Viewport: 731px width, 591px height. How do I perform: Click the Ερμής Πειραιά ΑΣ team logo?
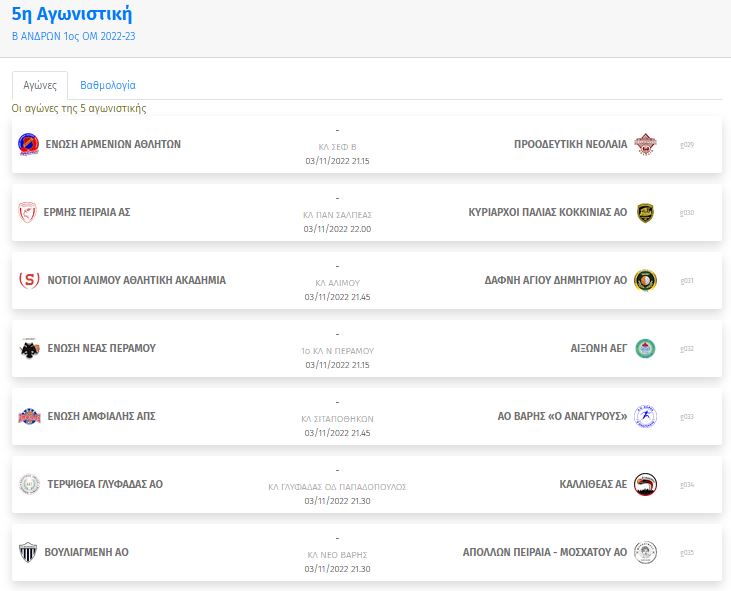pyautogui.click(x=28, y=212)
